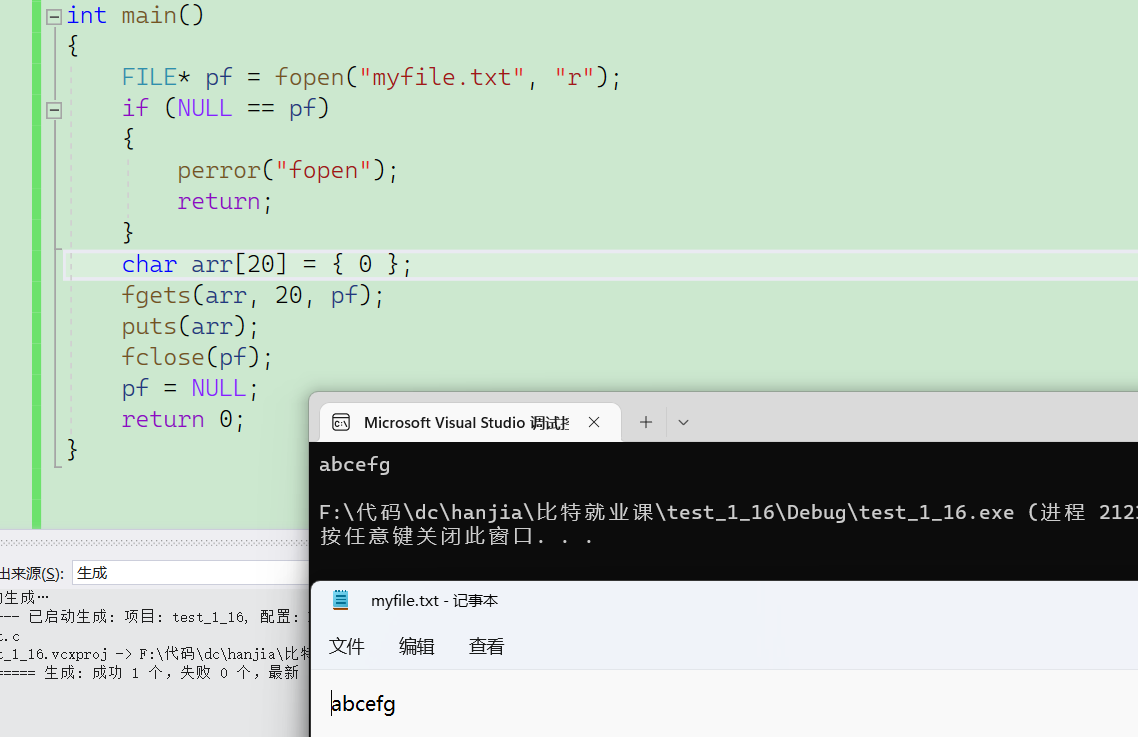Click the myfile.txt - 记事本 title bar

coord(724,600)
